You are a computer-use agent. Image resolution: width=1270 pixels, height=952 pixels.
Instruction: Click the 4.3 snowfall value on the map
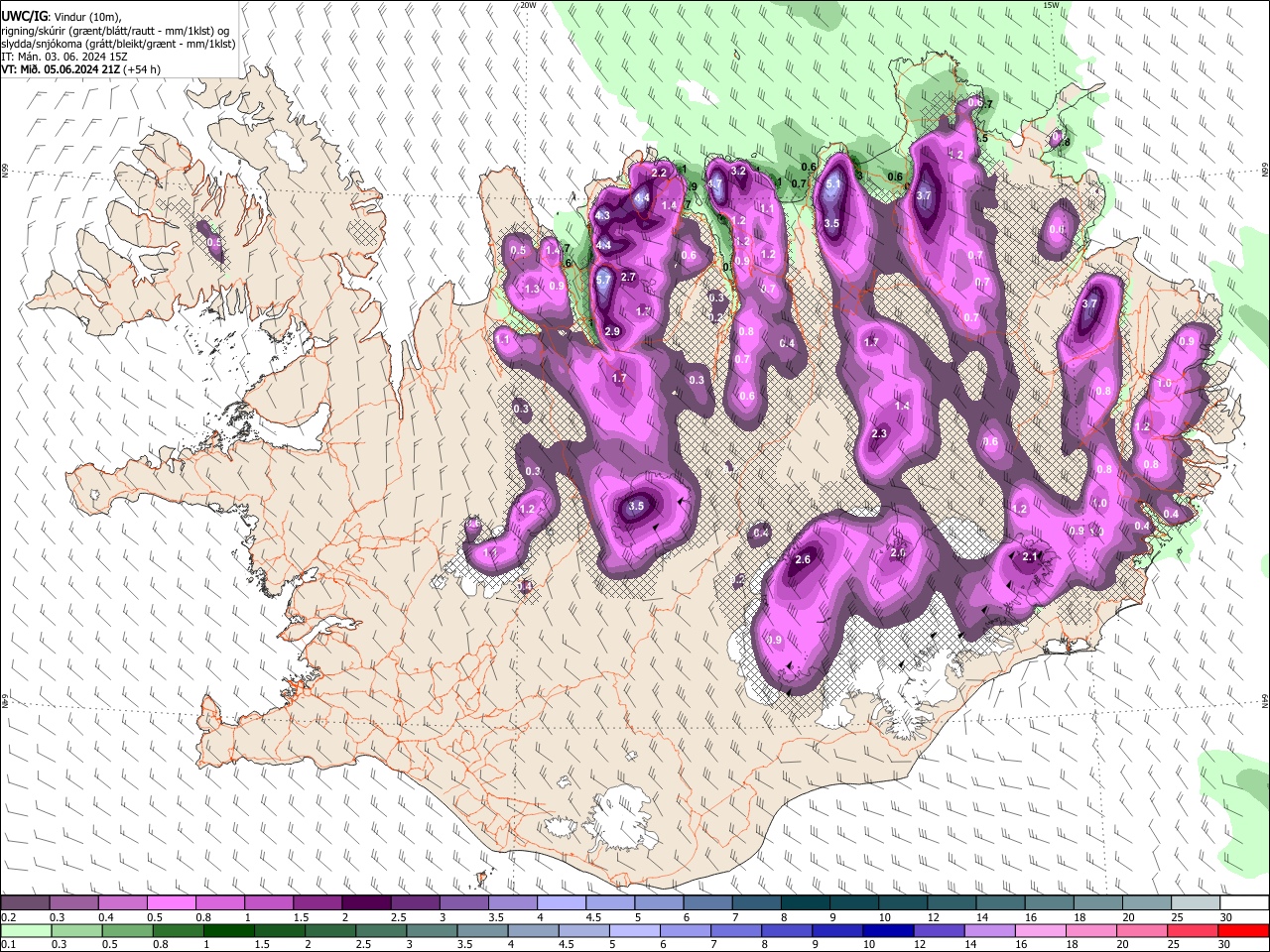tap(602, 215)
